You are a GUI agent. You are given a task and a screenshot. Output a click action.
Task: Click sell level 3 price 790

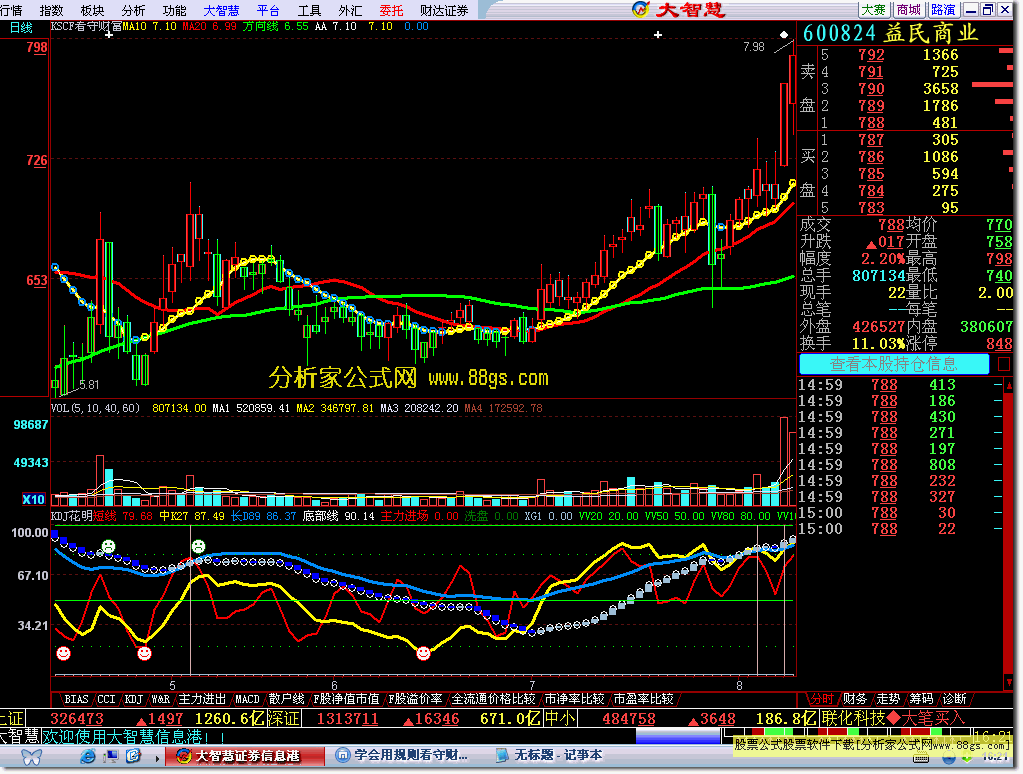pos(871,89)
